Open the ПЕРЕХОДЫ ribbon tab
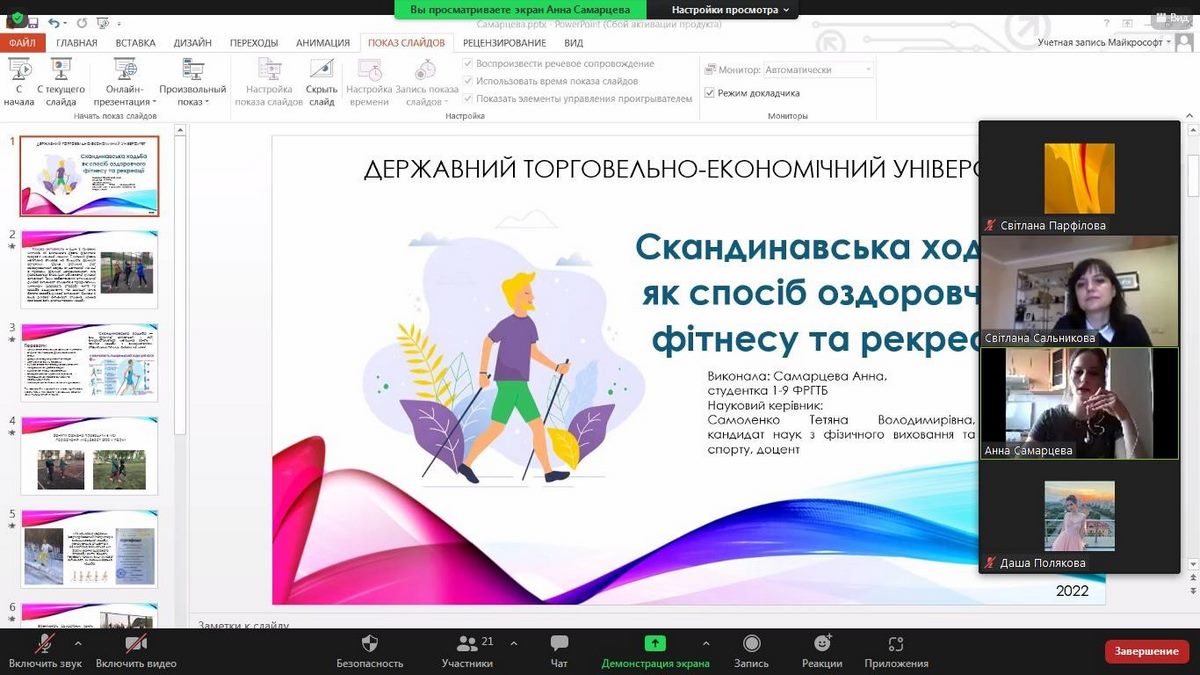 (254, 43)
